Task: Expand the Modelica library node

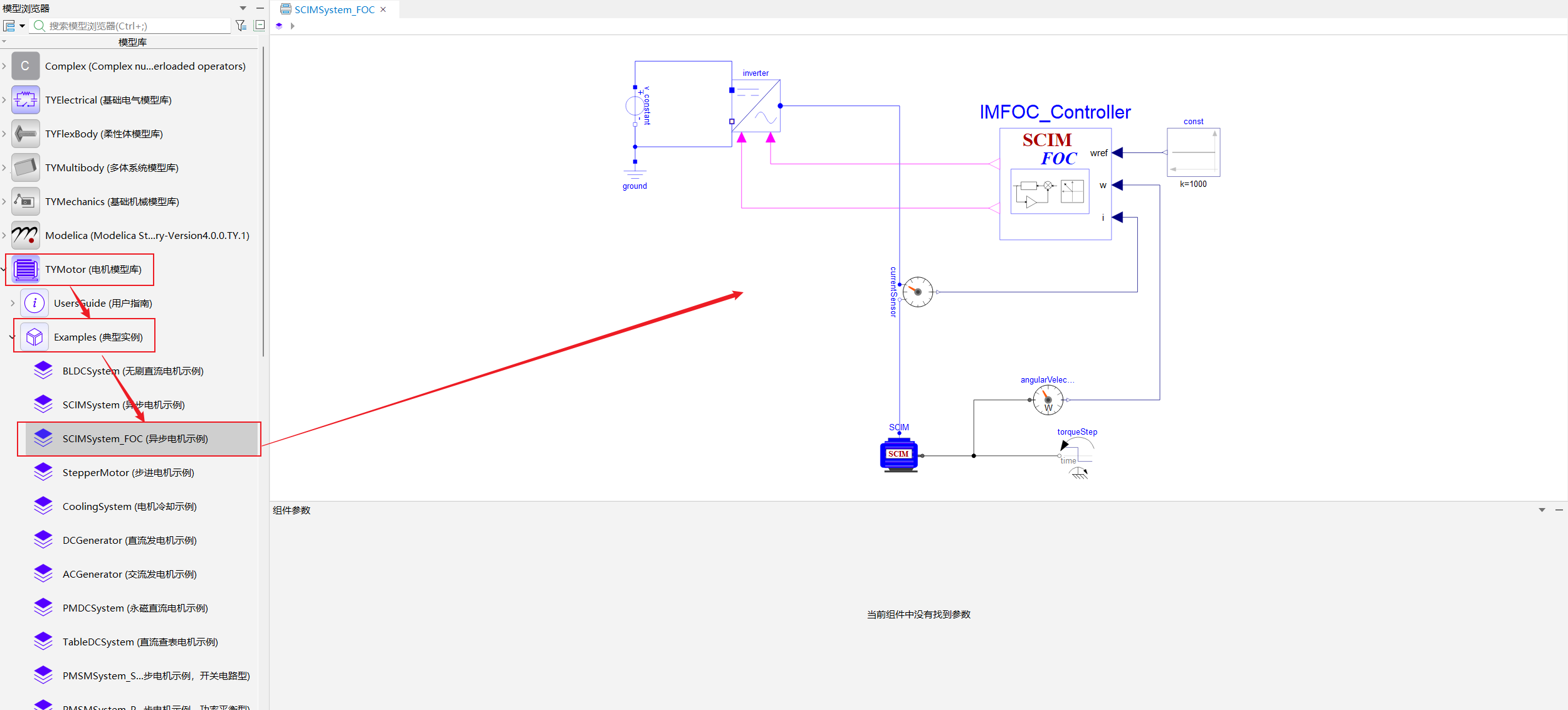Action: pyautogui.click(x=4, y=235)
